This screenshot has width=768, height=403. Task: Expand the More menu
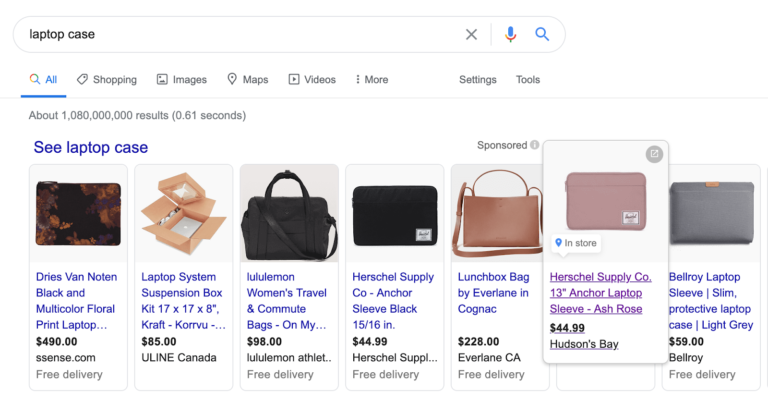click(371, 80)
